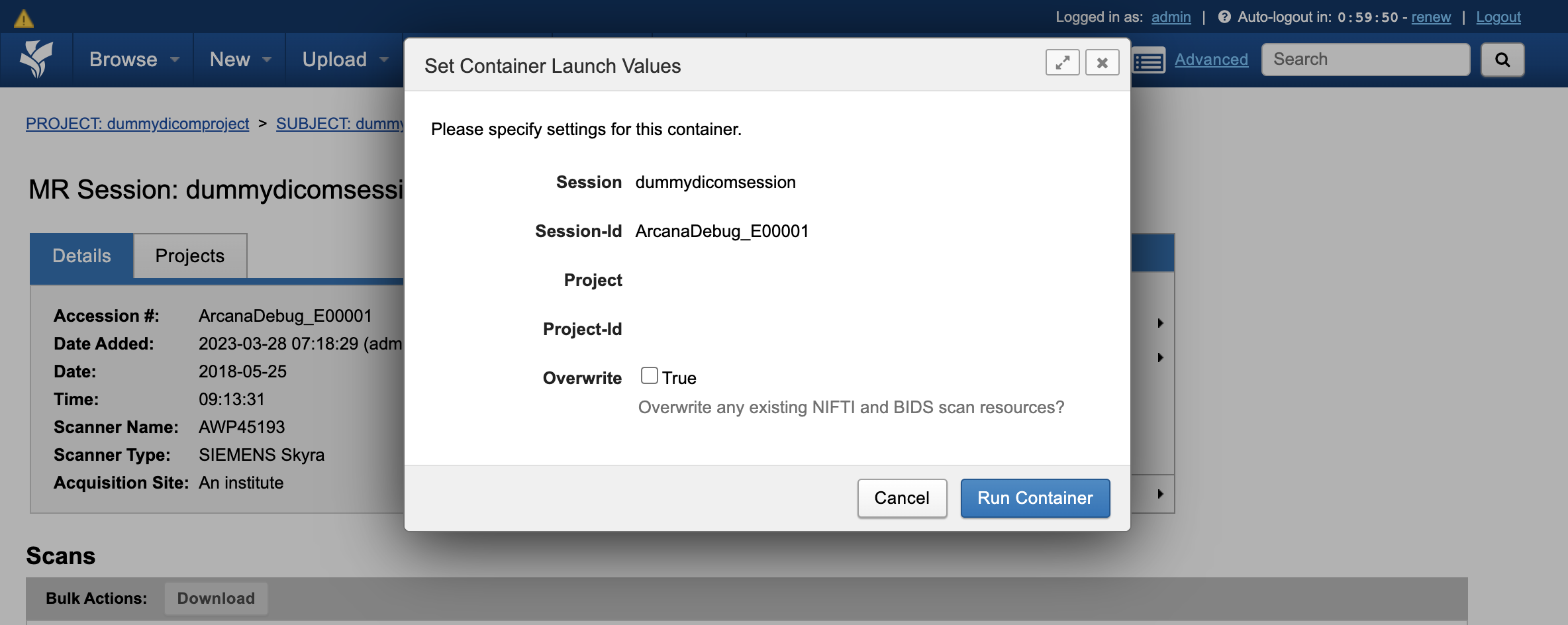Click the date value 2018-05-25
Viewport: 1568px width, 625px height.
coord(242,371)
